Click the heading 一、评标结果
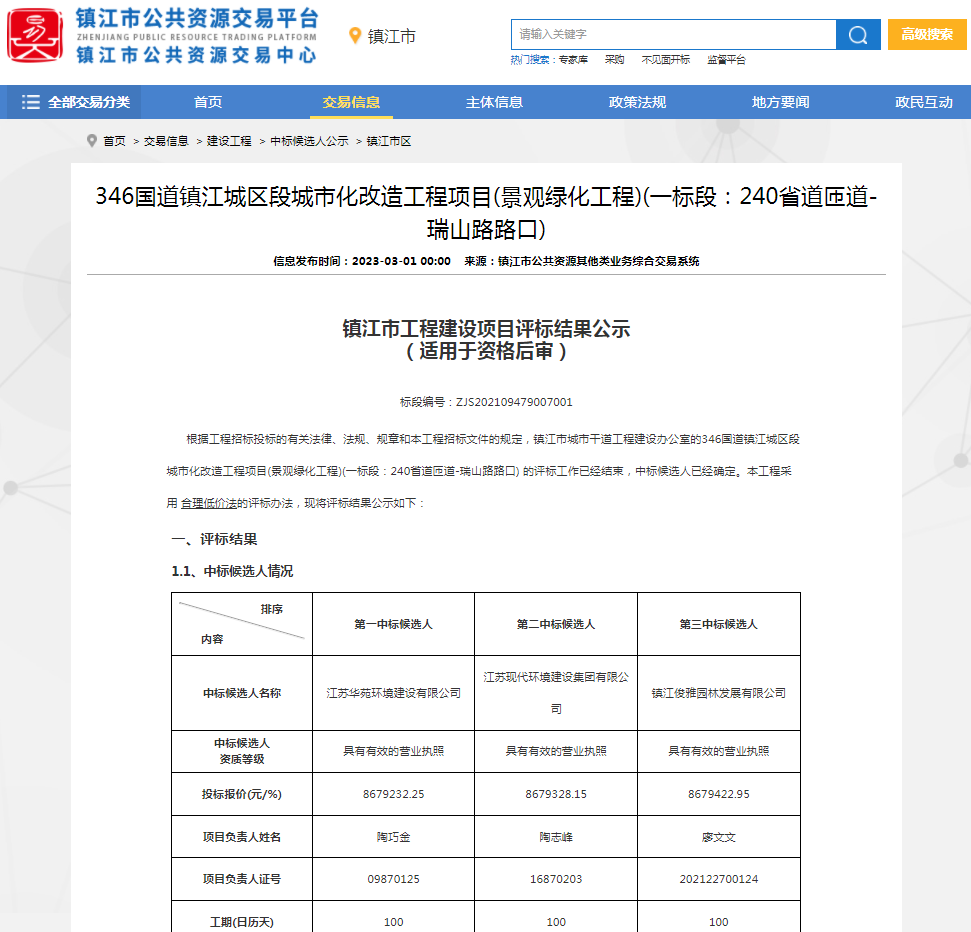This screenshot has width=971, height=932. pyautogui.click(x=214, y=539)
